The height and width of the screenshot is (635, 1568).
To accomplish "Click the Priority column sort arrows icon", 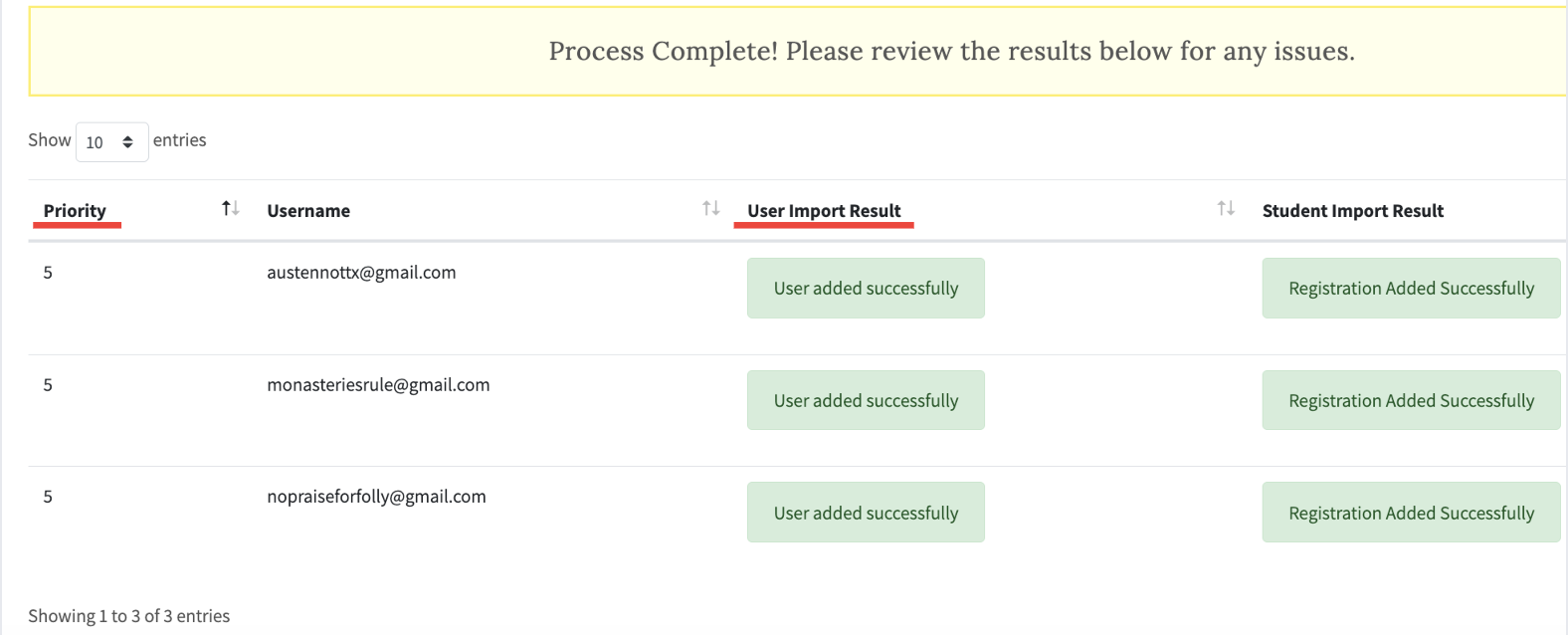I will [230, 208].
